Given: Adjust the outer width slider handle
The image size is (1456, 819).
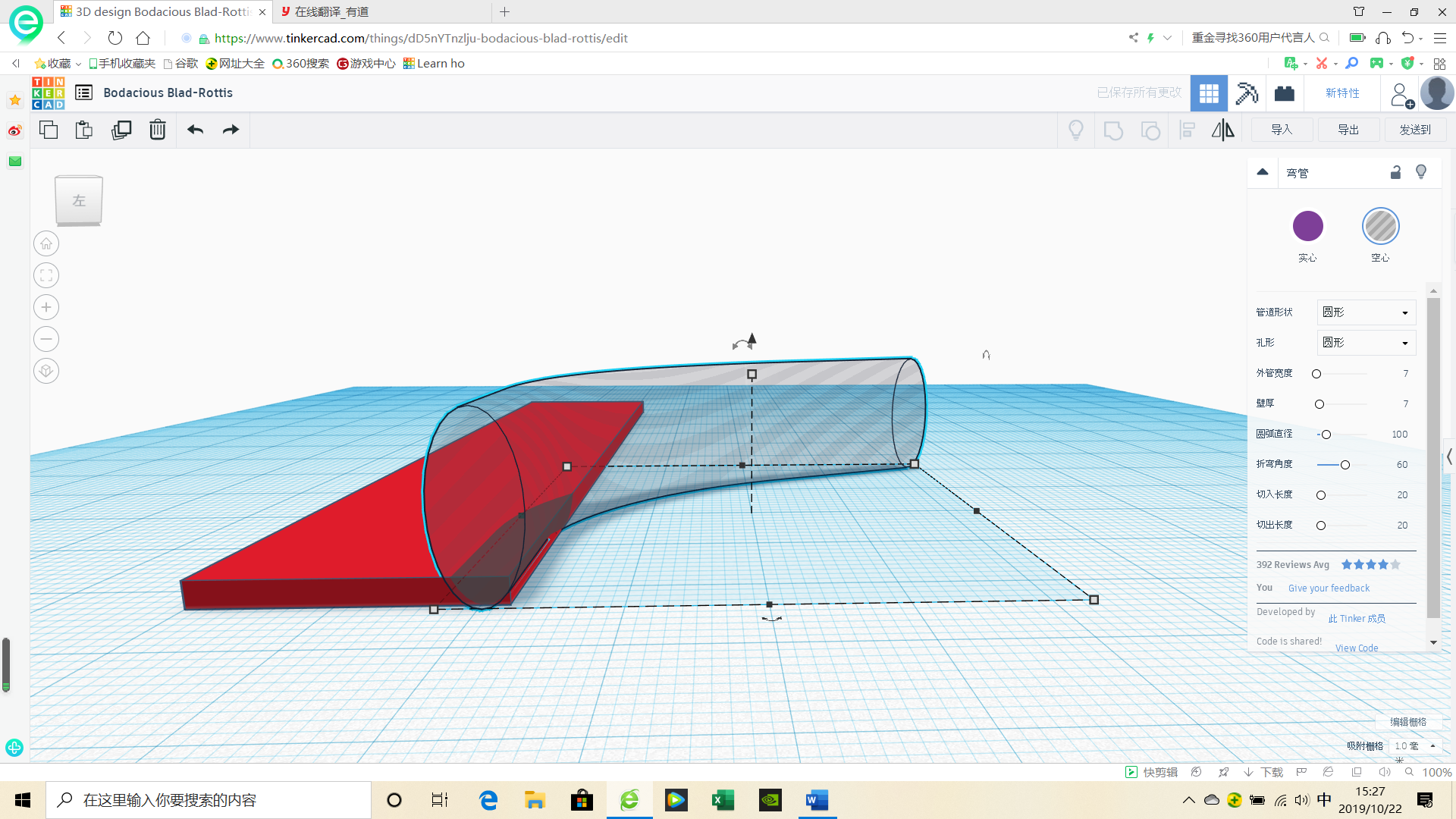Looking at the screenshot, I should pos(1316,374).
